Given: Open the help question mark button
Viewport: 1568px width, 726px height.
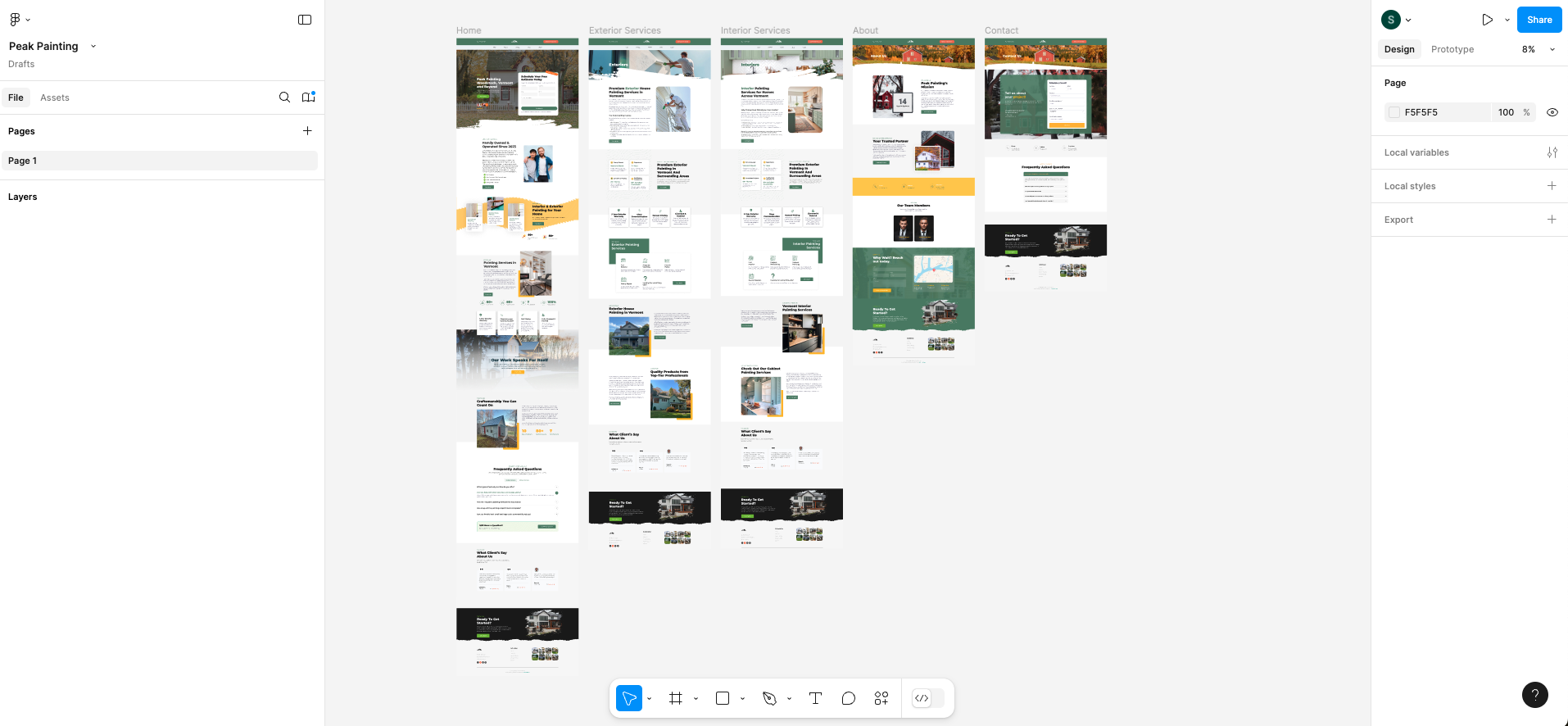Looking at the screenshot, I should point(1535,695).
